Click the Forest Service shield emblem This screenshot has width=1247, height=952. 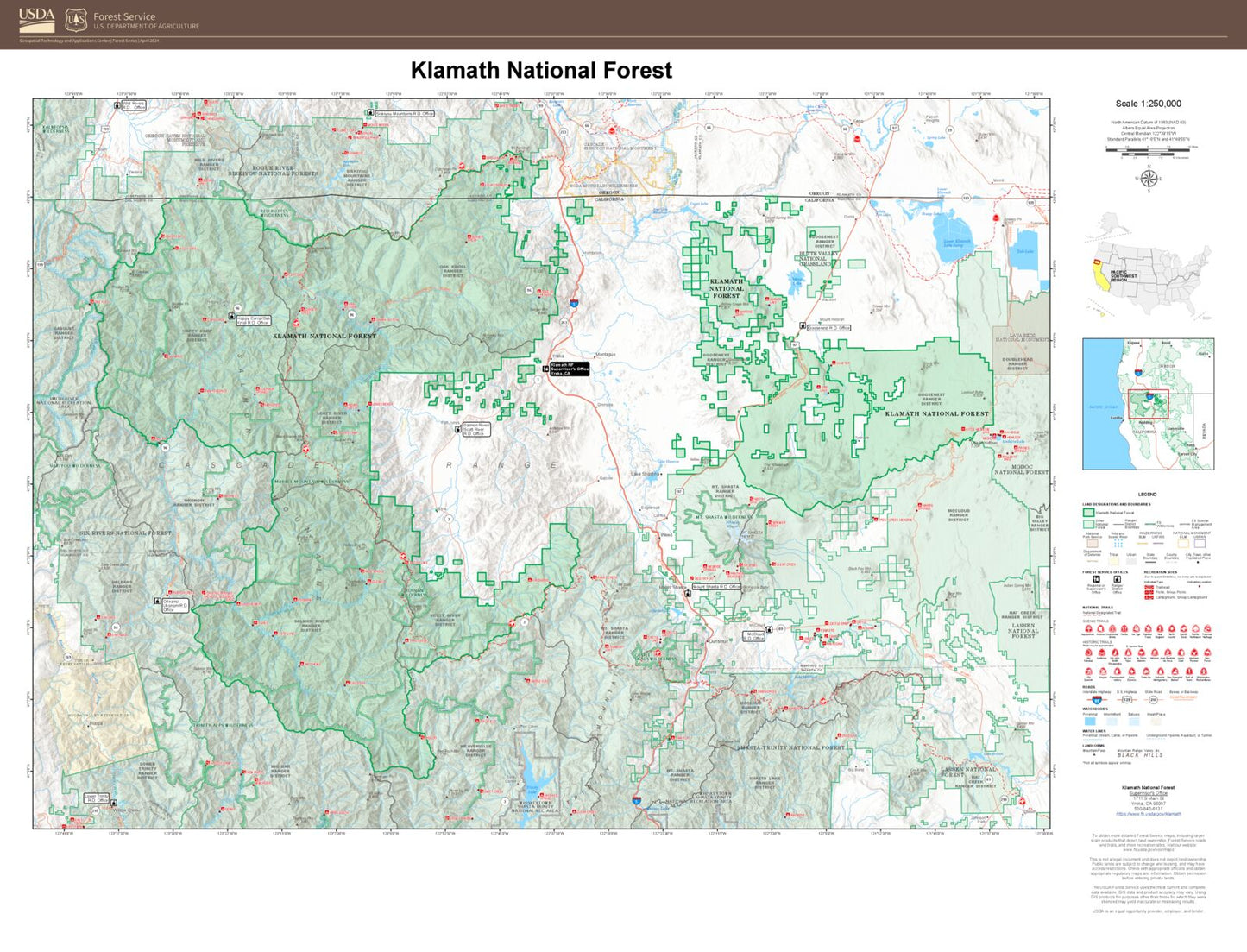(76, 19)
